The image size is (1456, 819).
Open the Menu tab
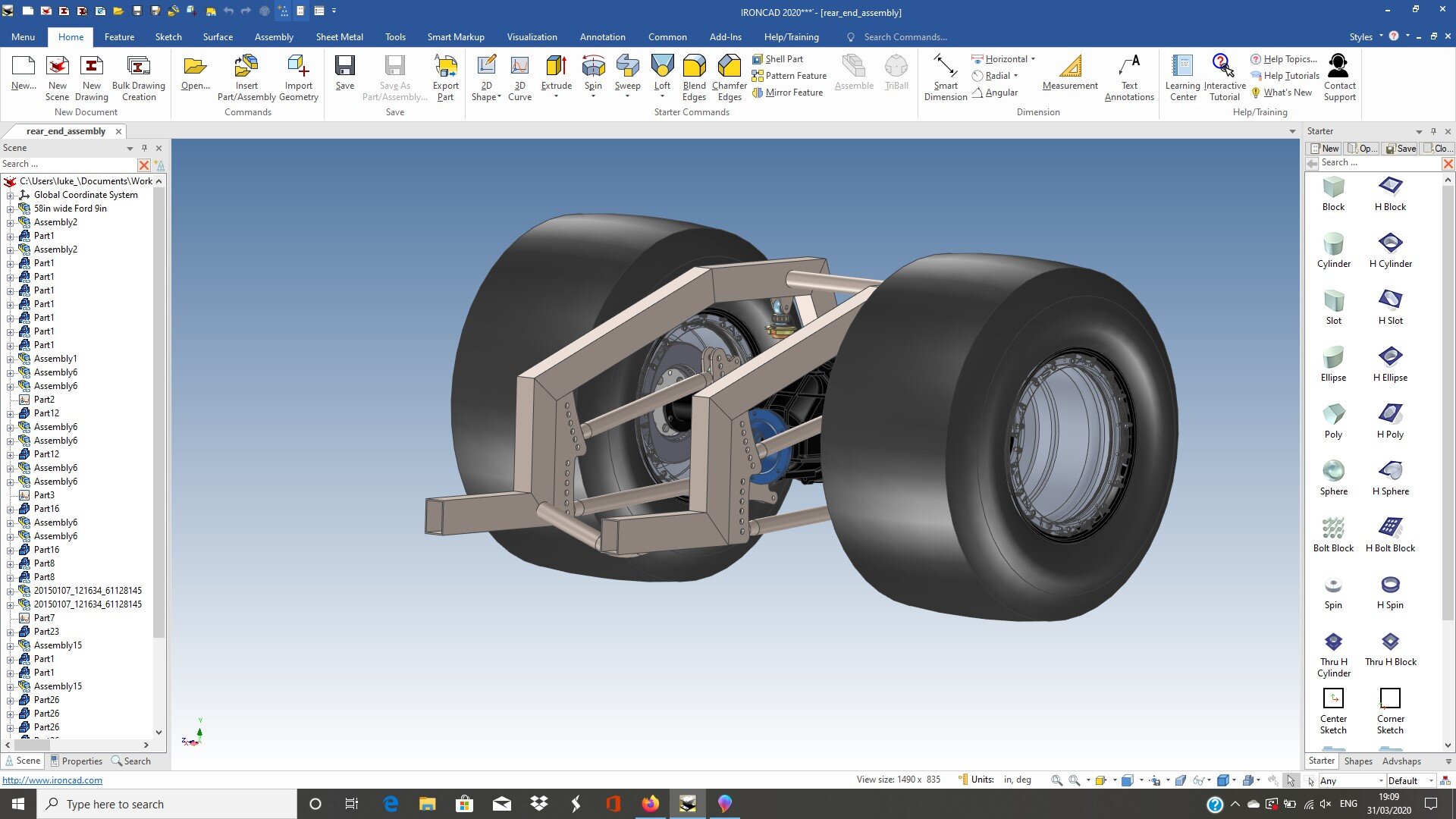click(23, 36)
